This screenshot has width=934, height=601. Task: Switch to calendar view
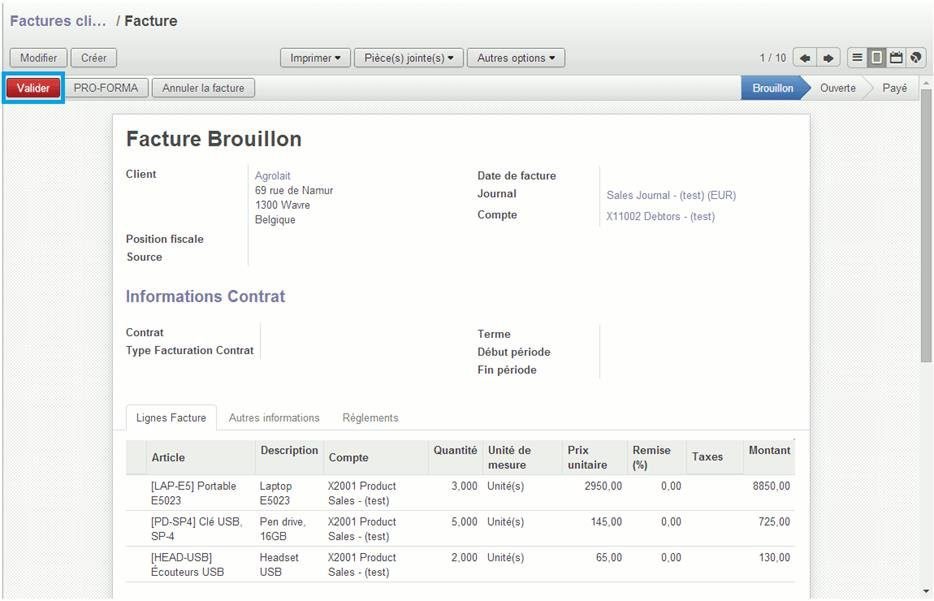[x=896, y=58]
